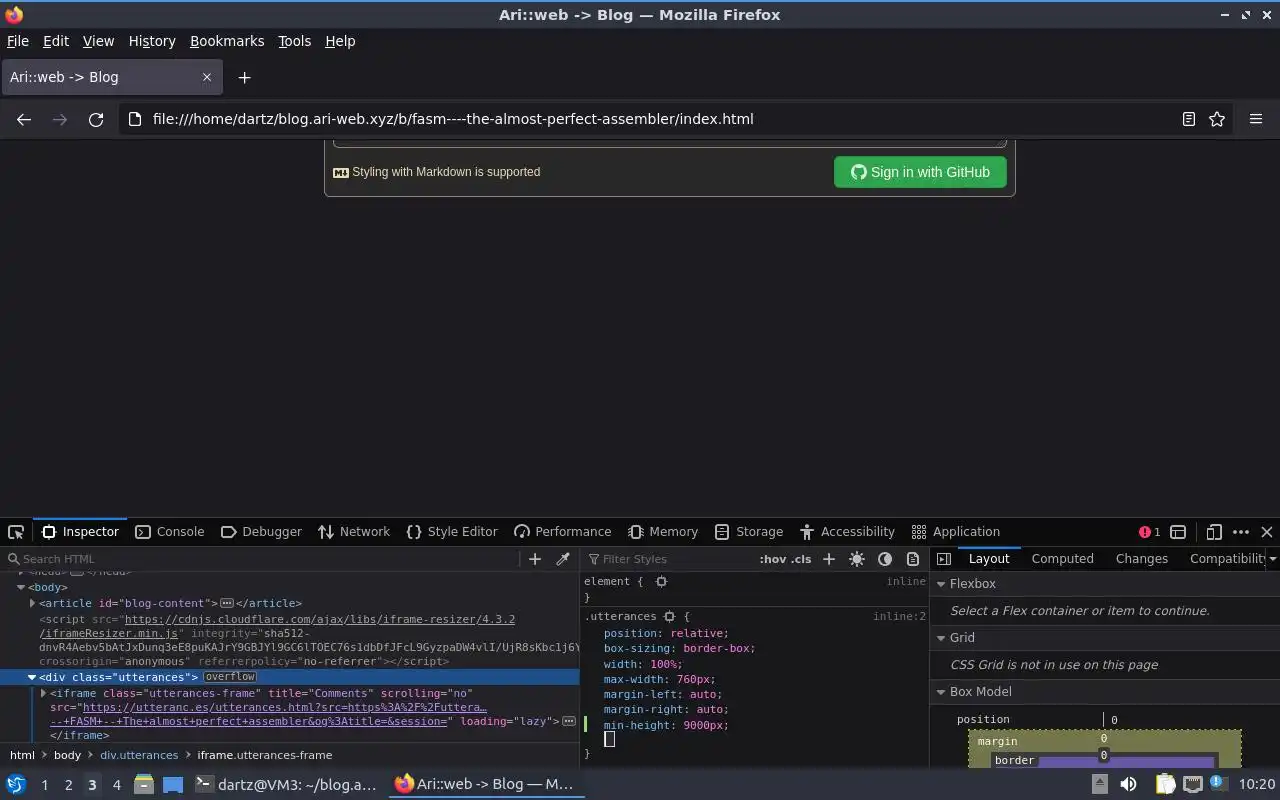Open the History menu
Viewport: 1280px width, 800px height.
tap(152, 41)
